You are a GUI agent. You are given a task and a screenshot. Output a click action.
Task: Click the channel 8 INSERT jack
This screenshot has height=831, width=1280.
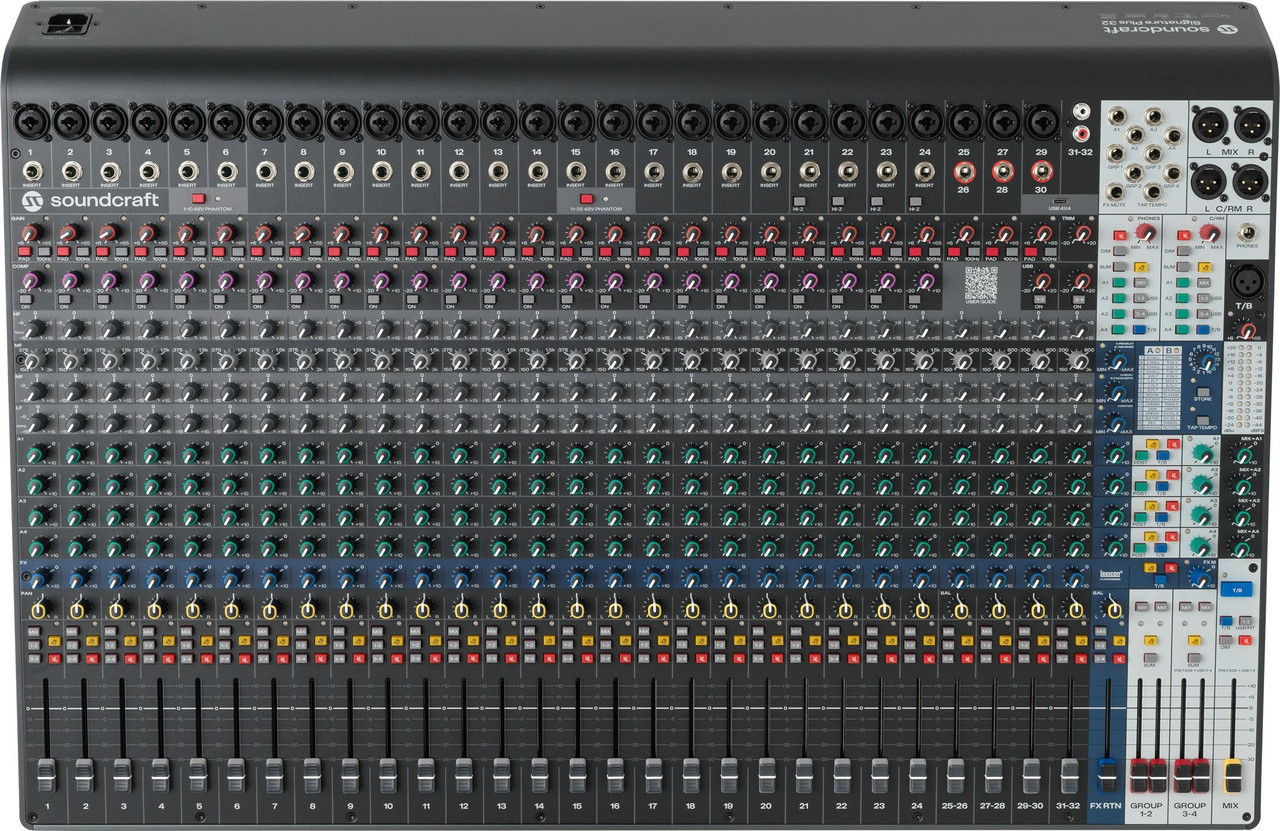[x=304, y=172]
